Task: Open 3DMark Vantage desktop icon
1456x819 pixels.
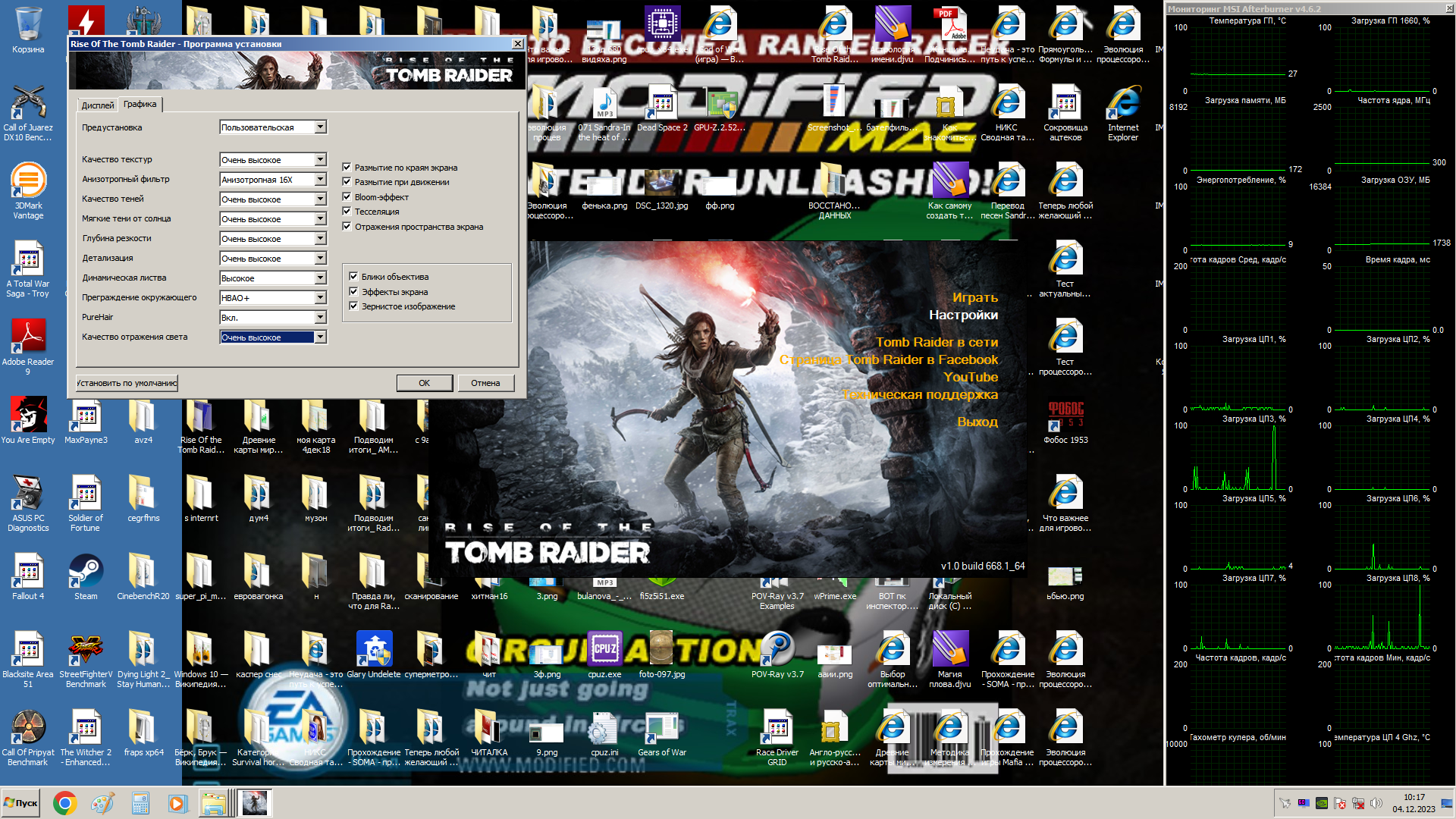Action: (x=28, y=182)
